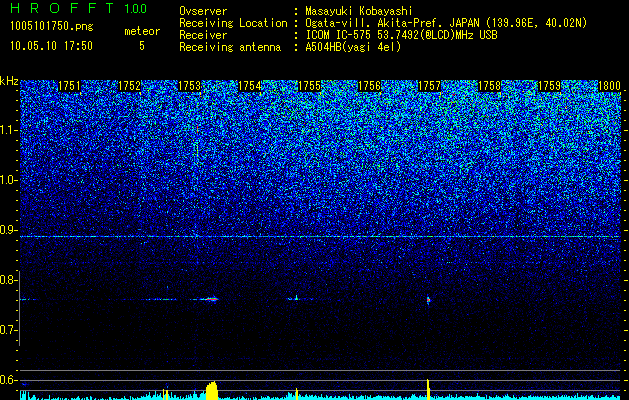Image resolution: width=629 pixels, height=400 pixels.
Task: Click the Receiving antenna label
Action: pyautogui.click(x=230, y=47)
